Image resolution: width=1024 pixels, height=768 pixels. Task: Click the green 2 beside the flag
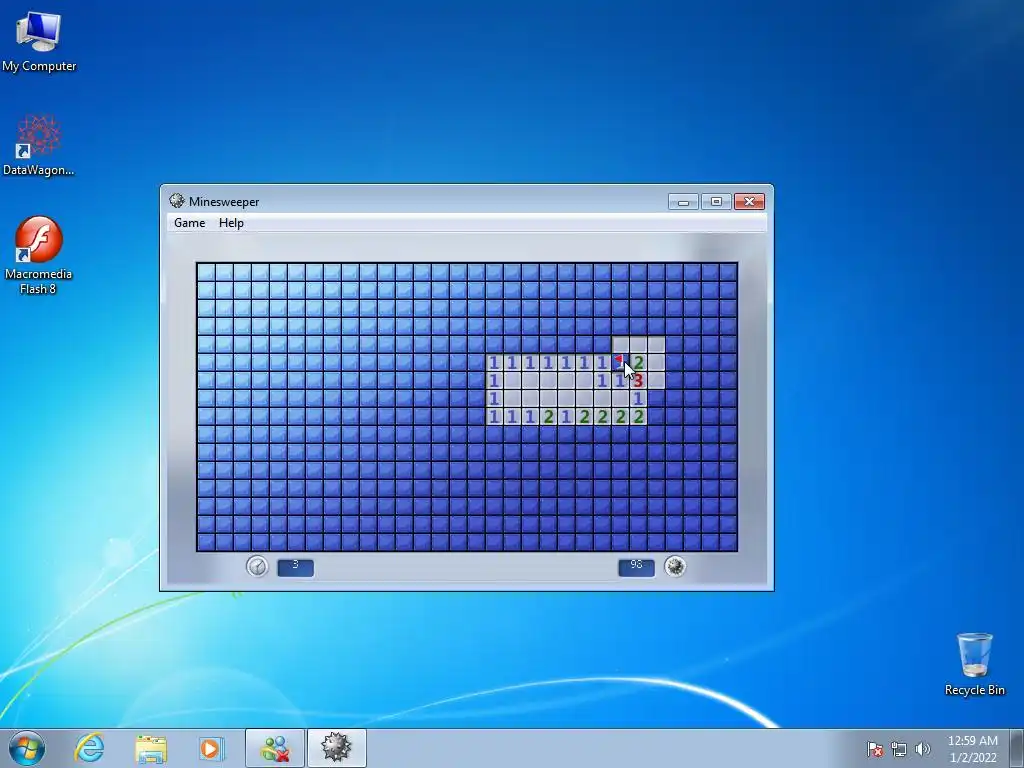pos(638,362)
